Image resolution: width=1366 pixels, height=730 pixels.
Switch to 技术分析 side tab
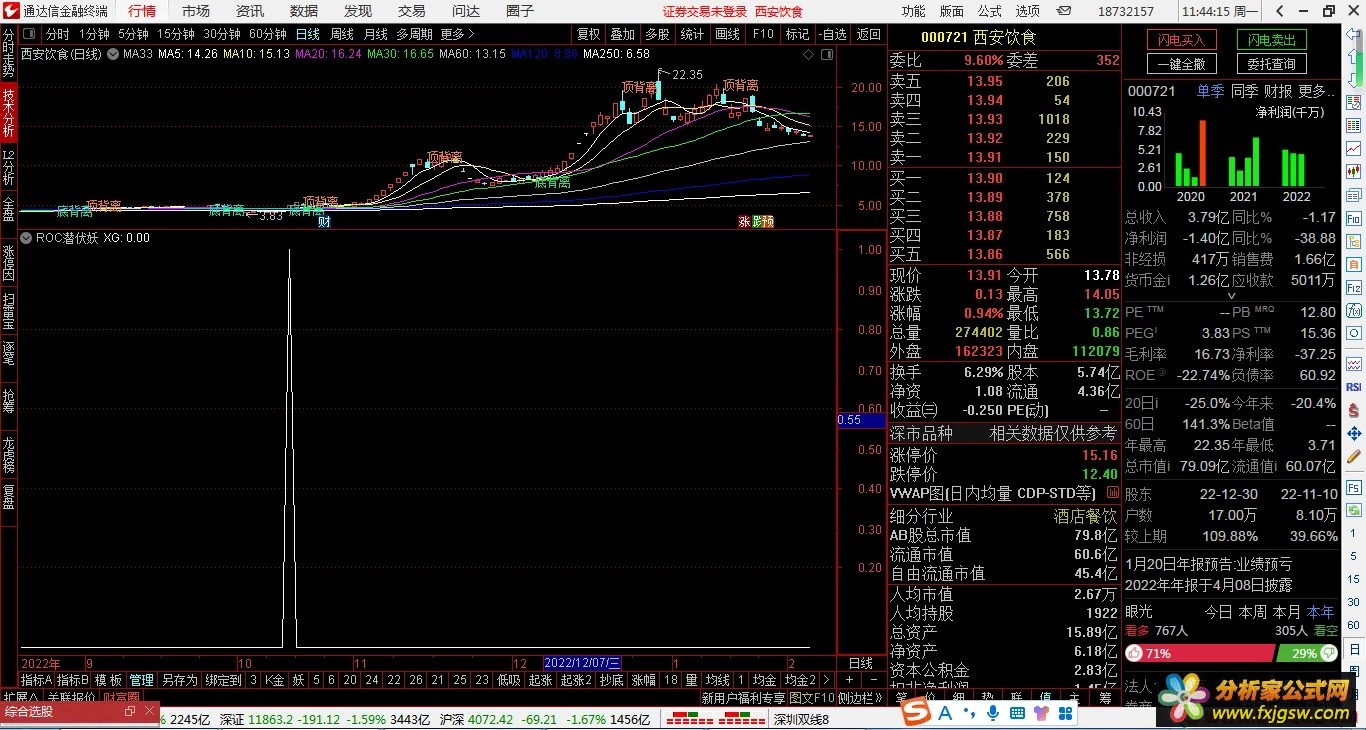pyautogui.click(x=8, y=112)
